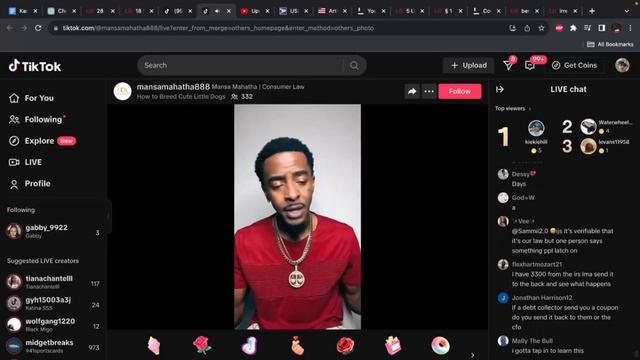Screen dimensions: 640x360
Task: Select top viewer number one avatar
Action: (536, 128)
